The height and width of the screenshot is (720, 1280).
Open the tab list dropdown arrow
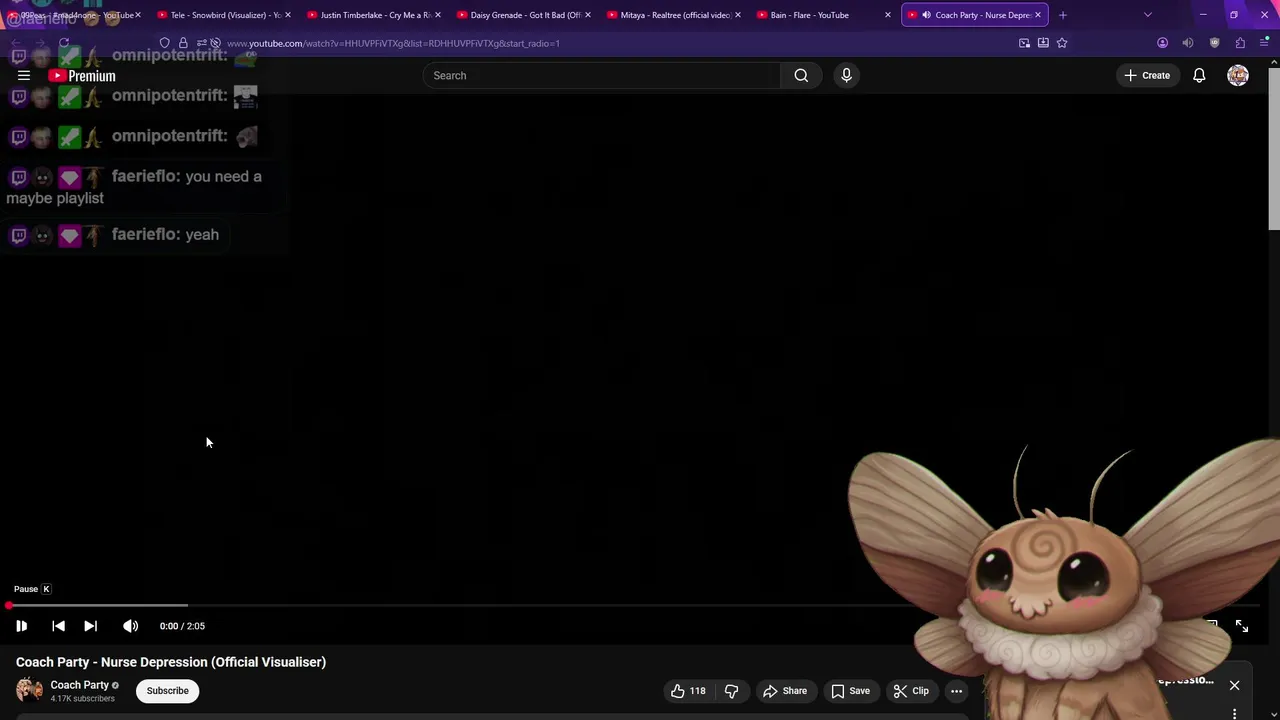[x=1148, y=15]
